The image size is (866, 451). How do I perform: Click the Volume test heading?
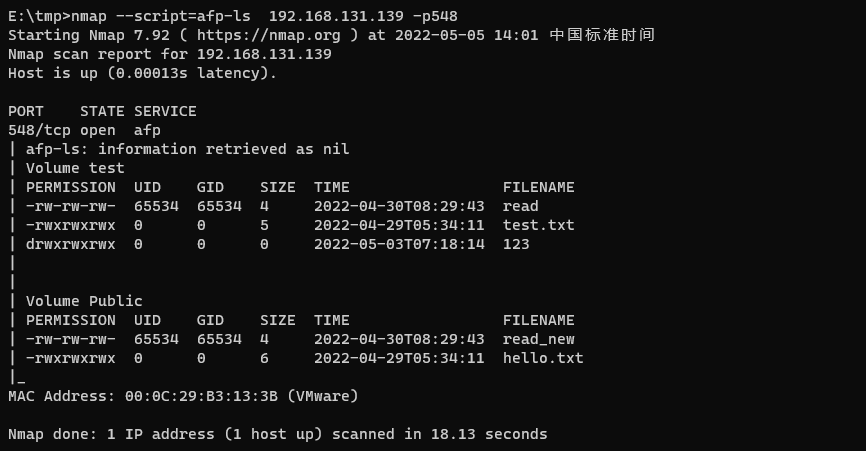coord(75,168)
